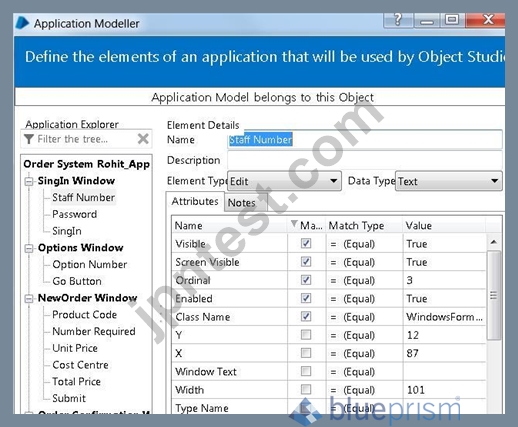Collapse the SingIn Window tree node
Screen dimensions: 518x427
pyautogui.click(x=29, y=182)
